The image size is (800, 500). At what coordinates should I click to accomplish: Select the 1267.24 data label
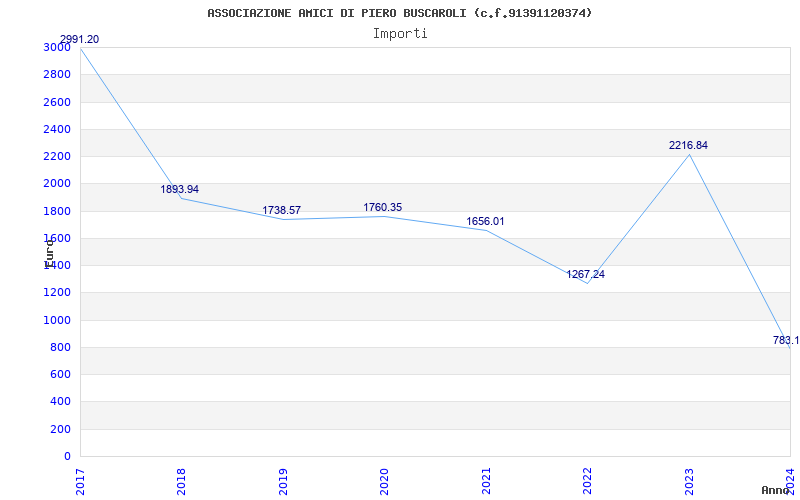pyautogui.click(x=586, y=274)
